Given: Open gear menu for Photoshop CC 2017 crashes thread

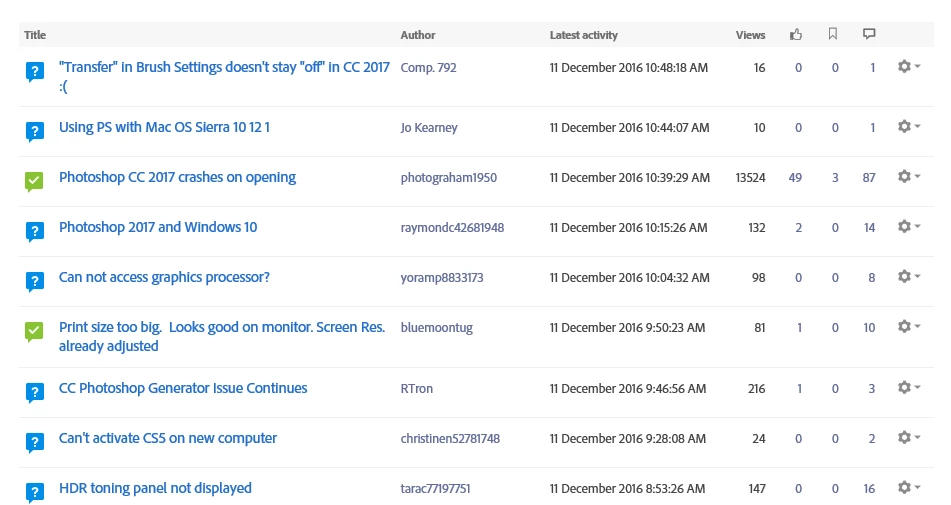Looking at the screenshot, I should point(909,176).
